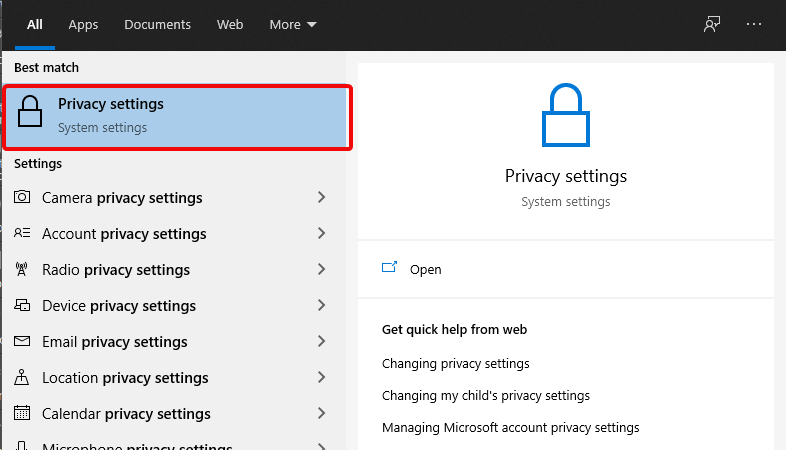786x450 pixels.
Task: Expand Account privacy settings arrow
Action: 322,233
